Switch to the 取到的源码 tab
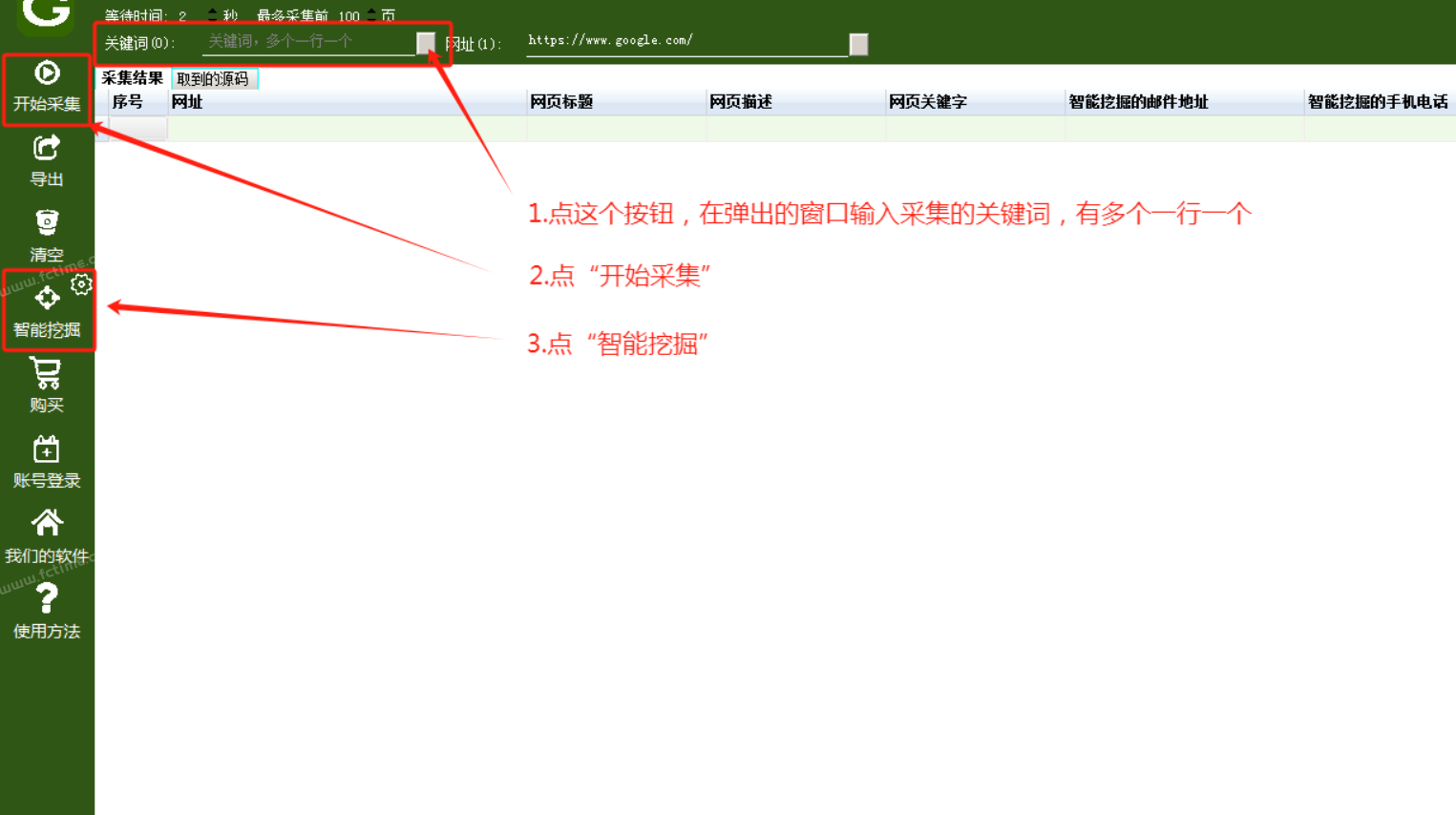Viewport: 1456px width, 815px height. pyautogui.click(x=213, y=79)
